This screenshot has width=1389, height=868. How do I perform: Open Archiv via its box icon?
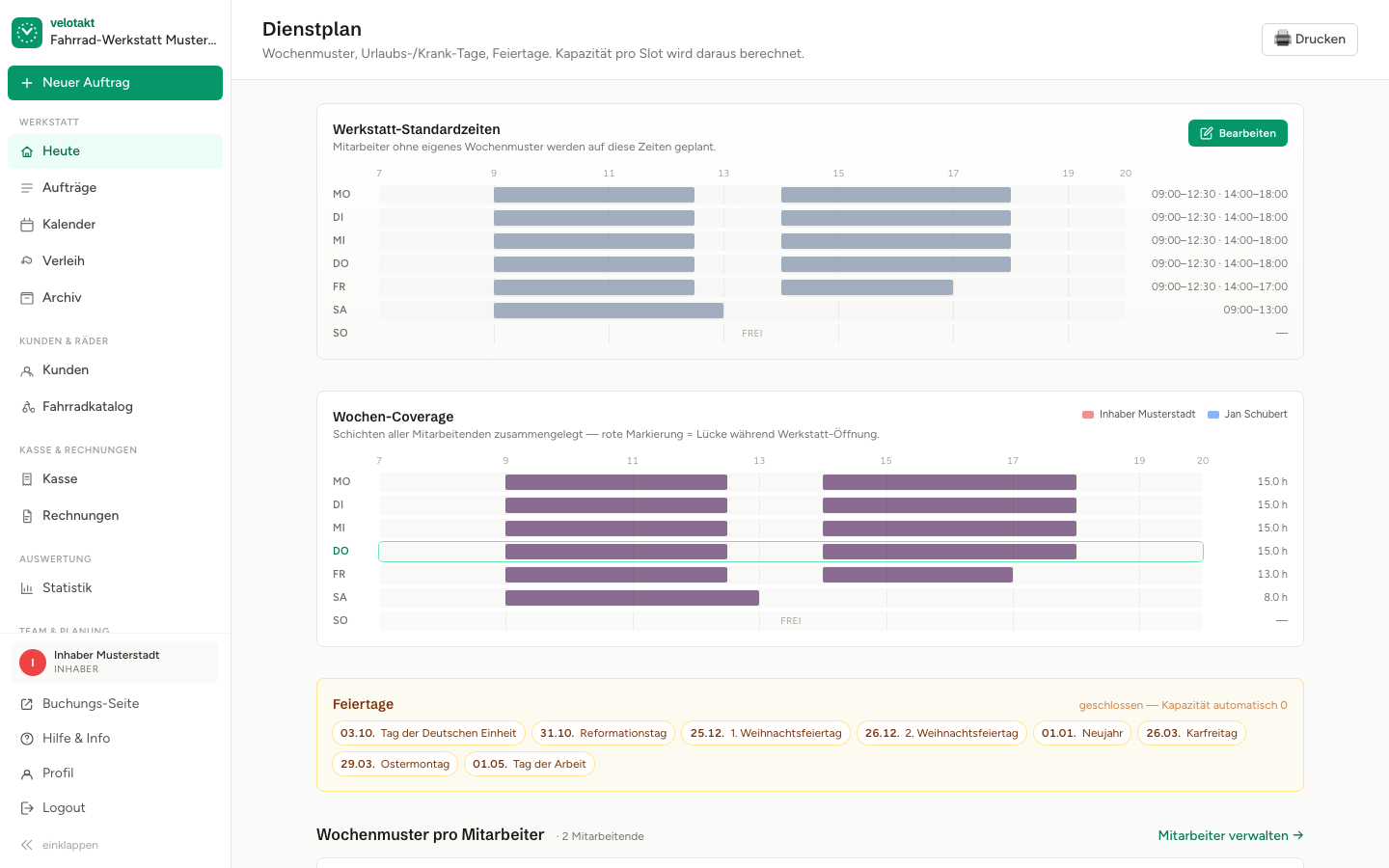tap(27, 298)
